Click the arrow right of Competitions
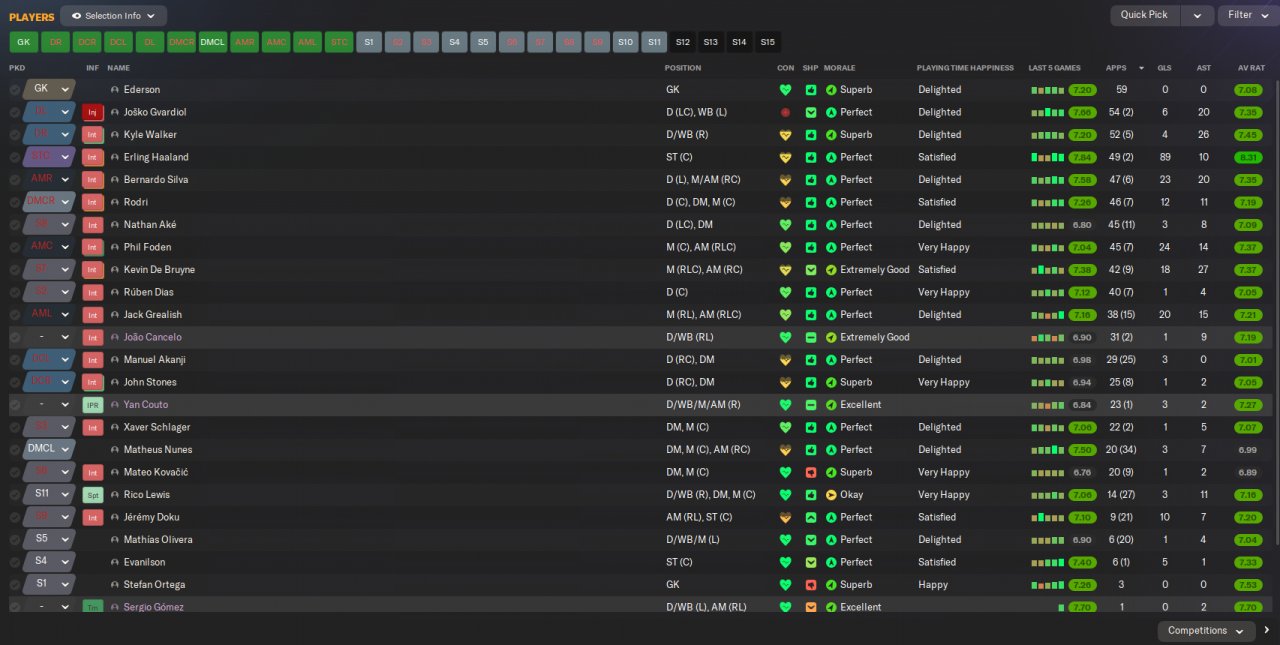The width and height of the screenshot is (1280, 645). pyautogui.click(x=1267, y=630)
